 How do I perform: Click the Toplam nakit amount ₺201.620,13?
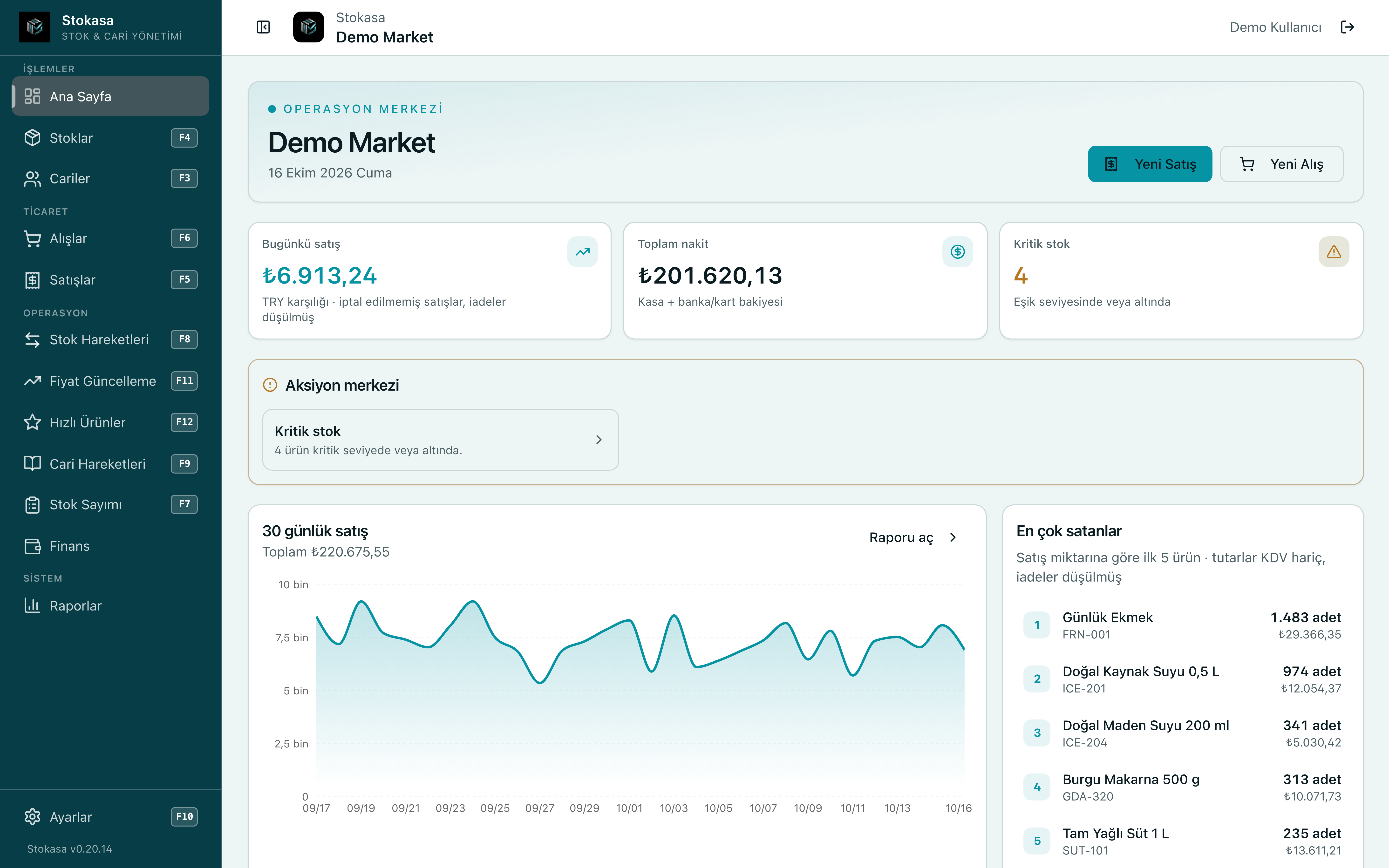tap(710, 276)
